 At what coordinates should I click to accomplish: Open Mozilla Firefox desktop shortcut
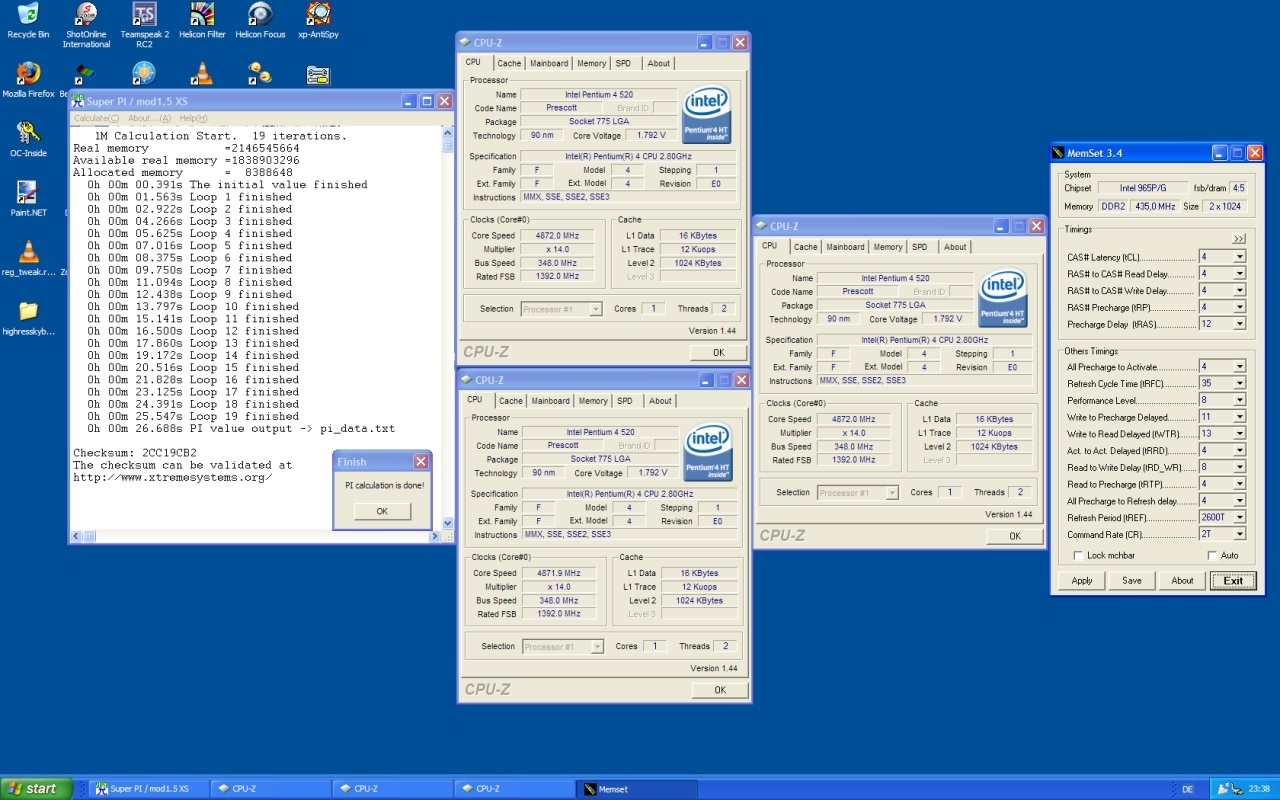coord(28,74)
